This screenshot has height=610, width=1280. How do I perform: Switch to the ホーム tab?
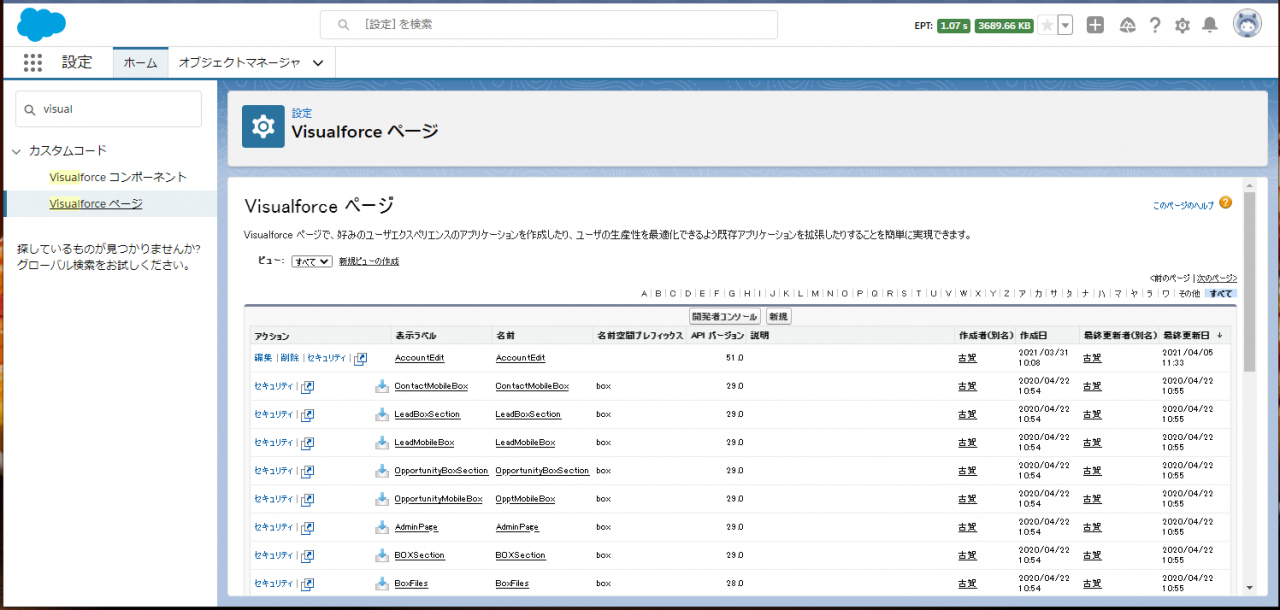[x=140, y=63]
